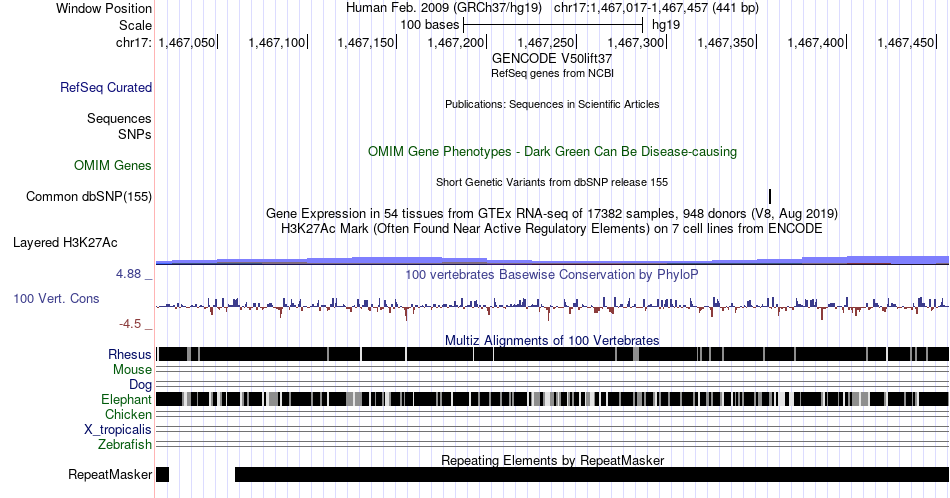Click the Window Position label
Viewport: 950px width, 498px height.
[x=104, y=8]
